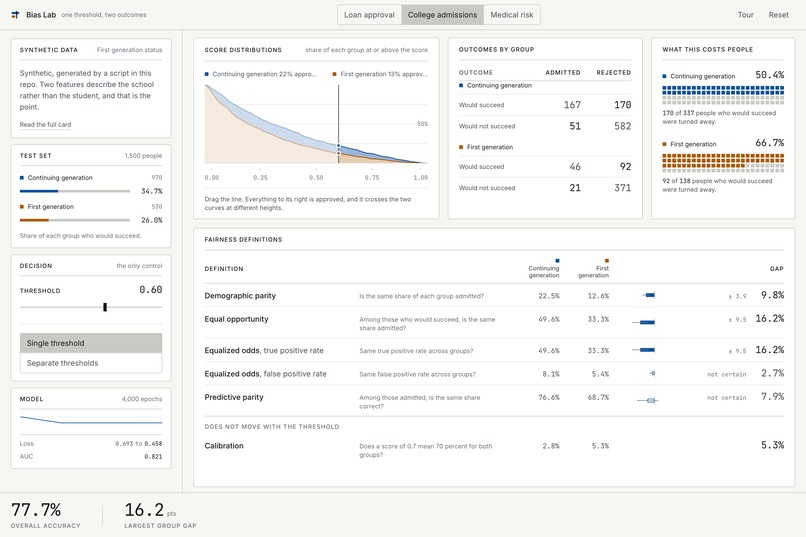Screen dimensions: 806x537
Task: Click the model loss curve chart
Action: [x=91, y=420]
